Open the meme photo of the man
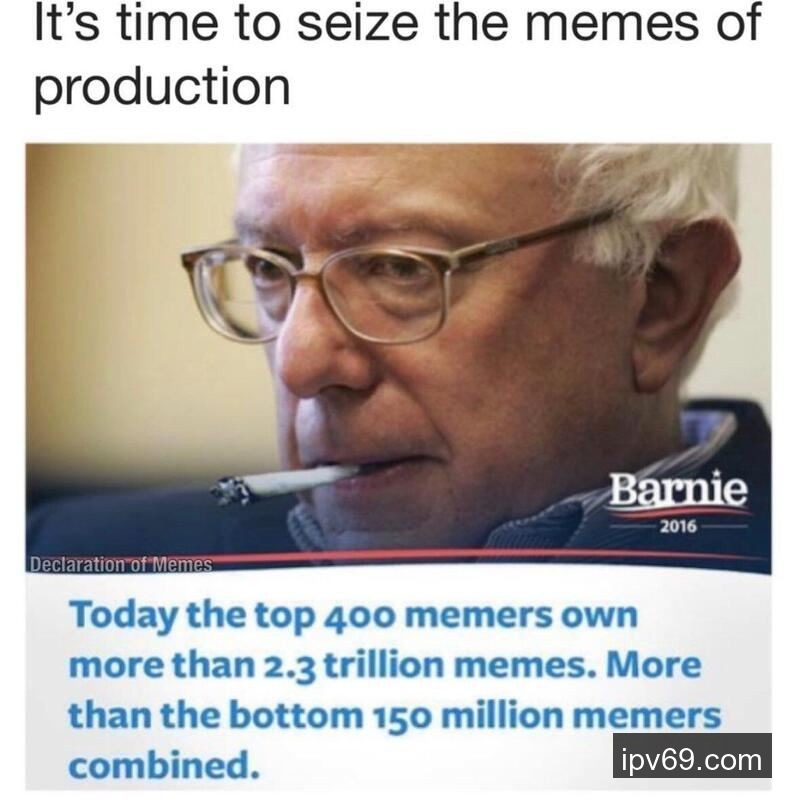The width and height of the screenshot is (794, 800). click(x=399, y=358)
